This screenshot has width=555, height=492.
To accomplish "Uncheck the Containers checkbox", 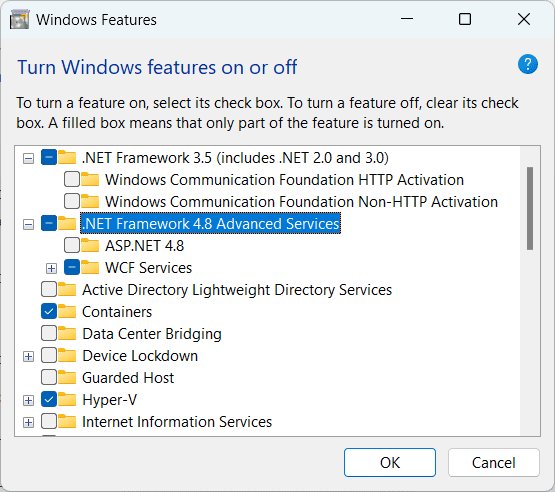I will coord(49,311).
